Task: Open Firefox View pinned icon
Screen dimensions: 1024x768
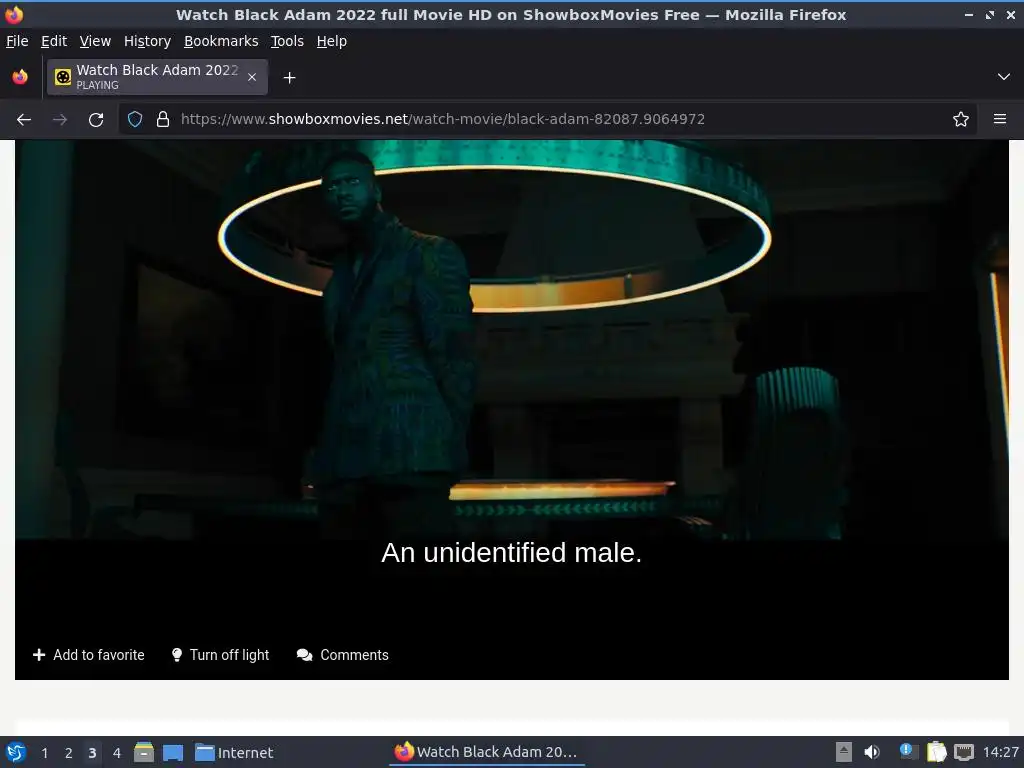Action: (x=20, y=77)
